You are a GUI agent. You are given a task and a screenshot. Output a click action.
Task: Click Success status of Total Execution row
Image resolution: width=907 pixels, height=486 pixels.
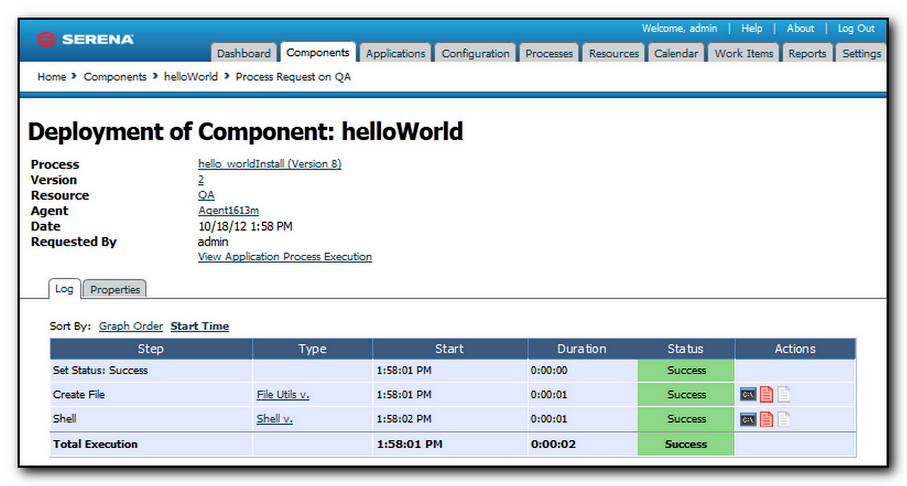pyautogui.click(x=686, y=444)
